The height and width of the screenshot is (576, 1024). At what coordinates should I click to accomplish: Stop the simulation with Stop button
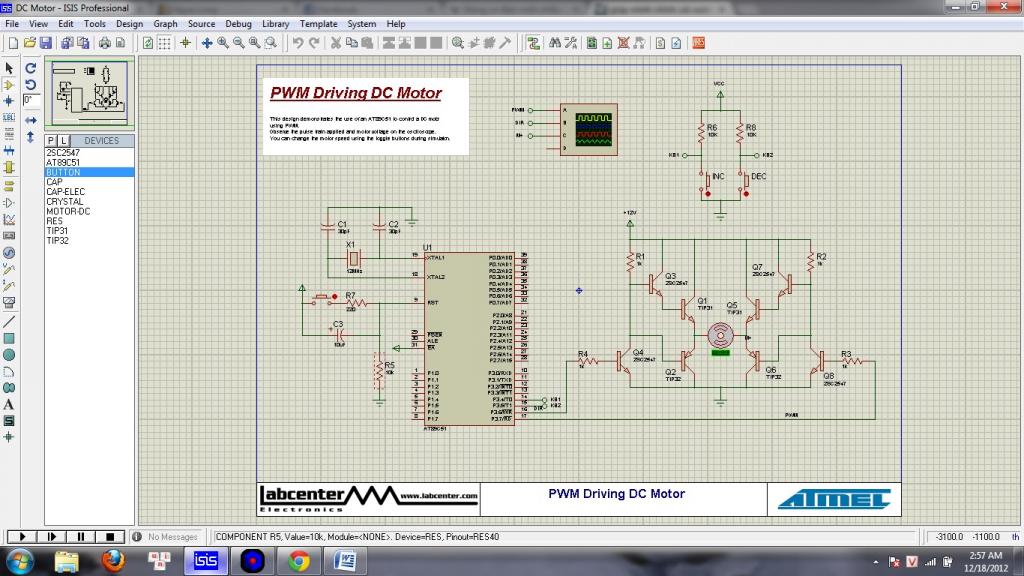click(x=112, y=537)
